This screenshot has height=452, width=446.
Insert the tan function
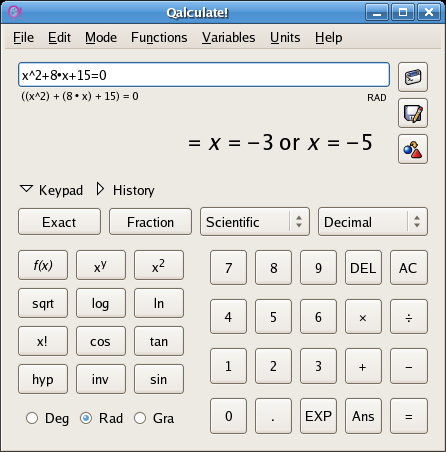click(x=159, y=341)
